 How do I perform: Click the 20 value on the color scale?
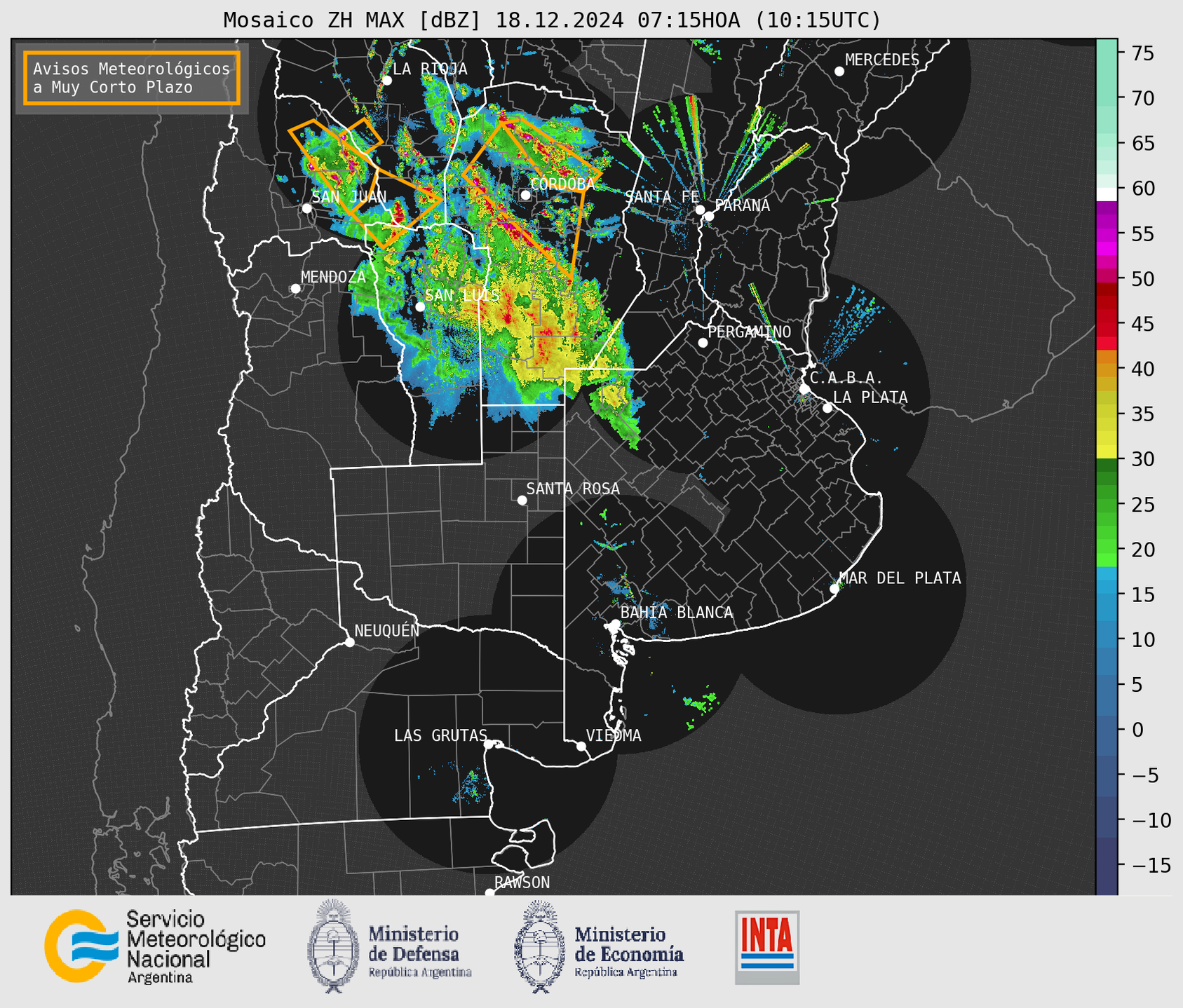point(1143,550)
